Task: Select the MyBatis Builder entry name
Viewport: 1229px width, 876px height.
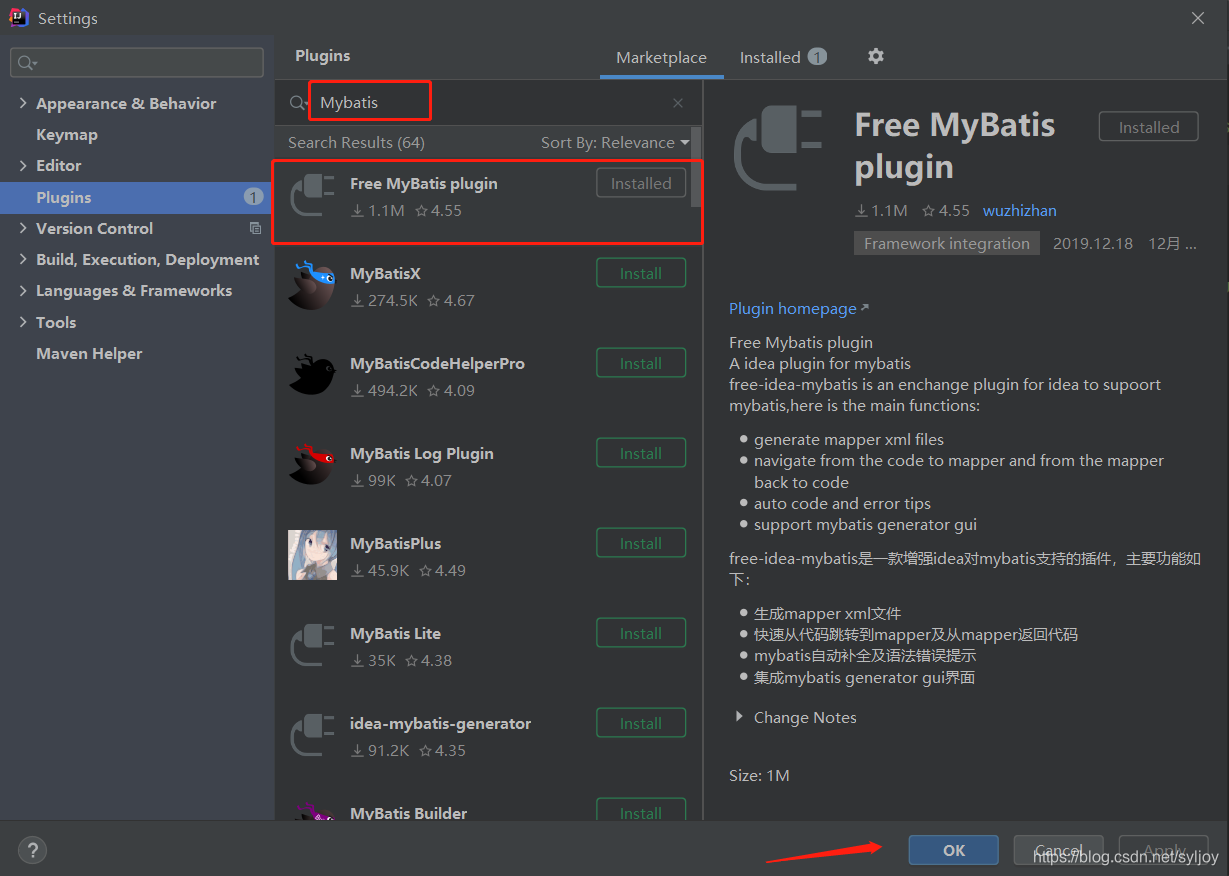Action: click(x=408, y=813)
